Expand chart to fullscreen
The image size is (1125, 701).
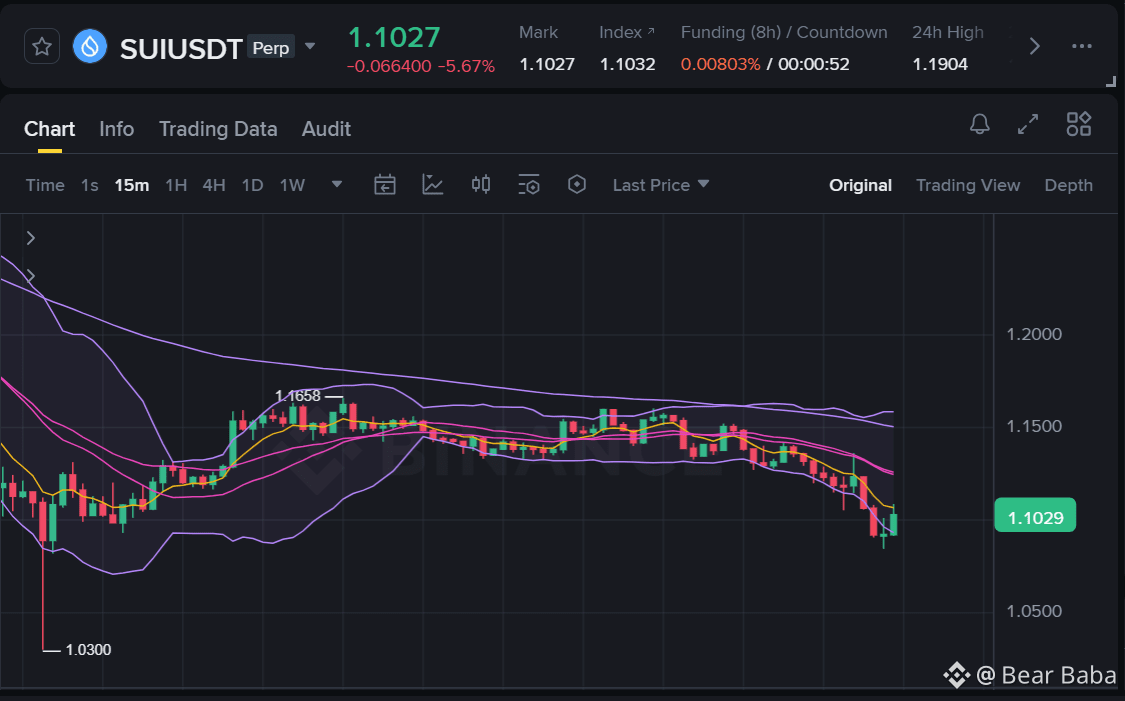click(x=1028, y=124)
